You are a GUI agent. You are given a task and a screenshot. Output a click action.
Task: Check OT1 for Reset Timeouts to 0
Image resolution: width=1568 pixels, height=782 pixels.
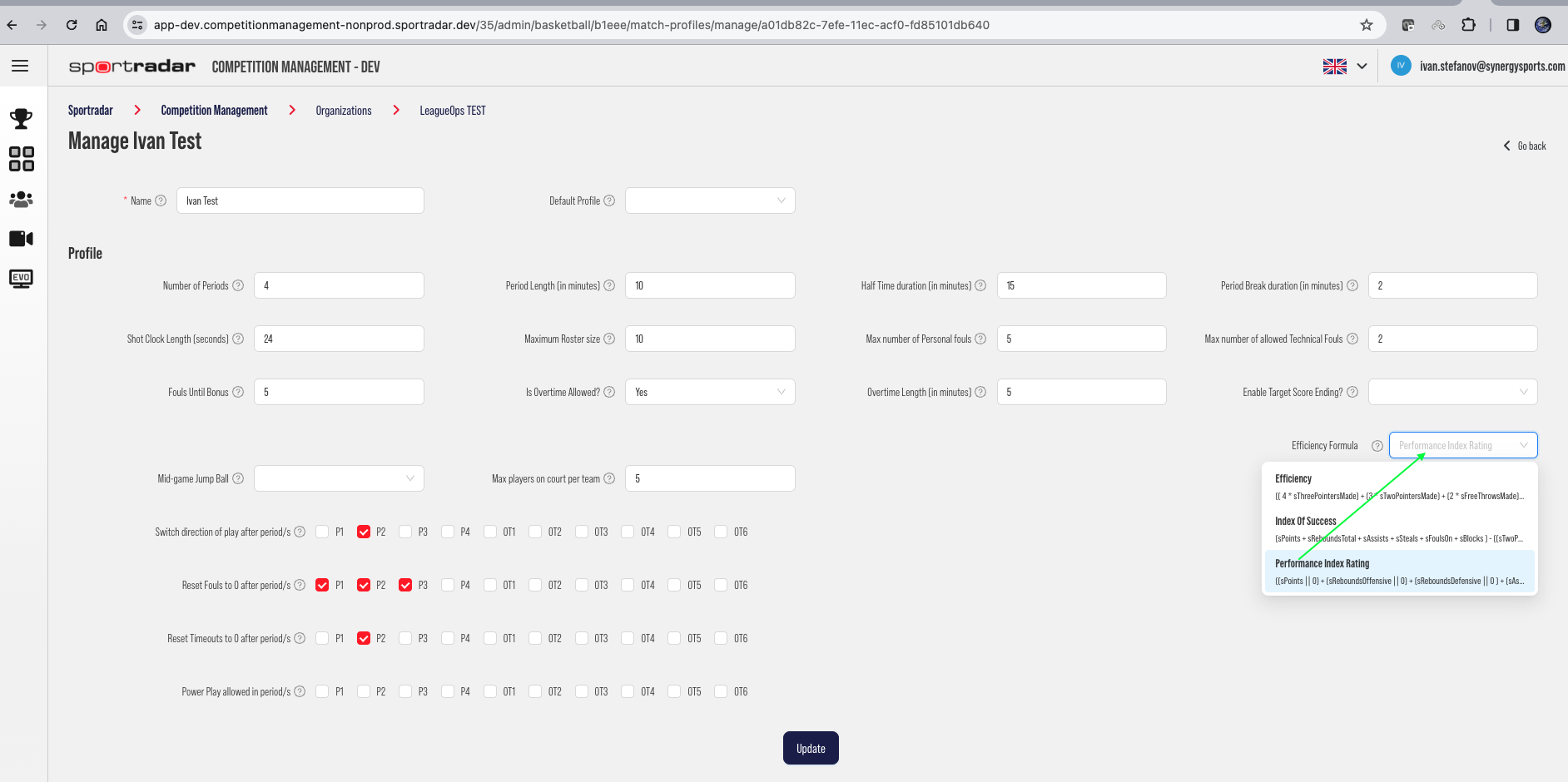pyautogui.click(x=490, y=638)
